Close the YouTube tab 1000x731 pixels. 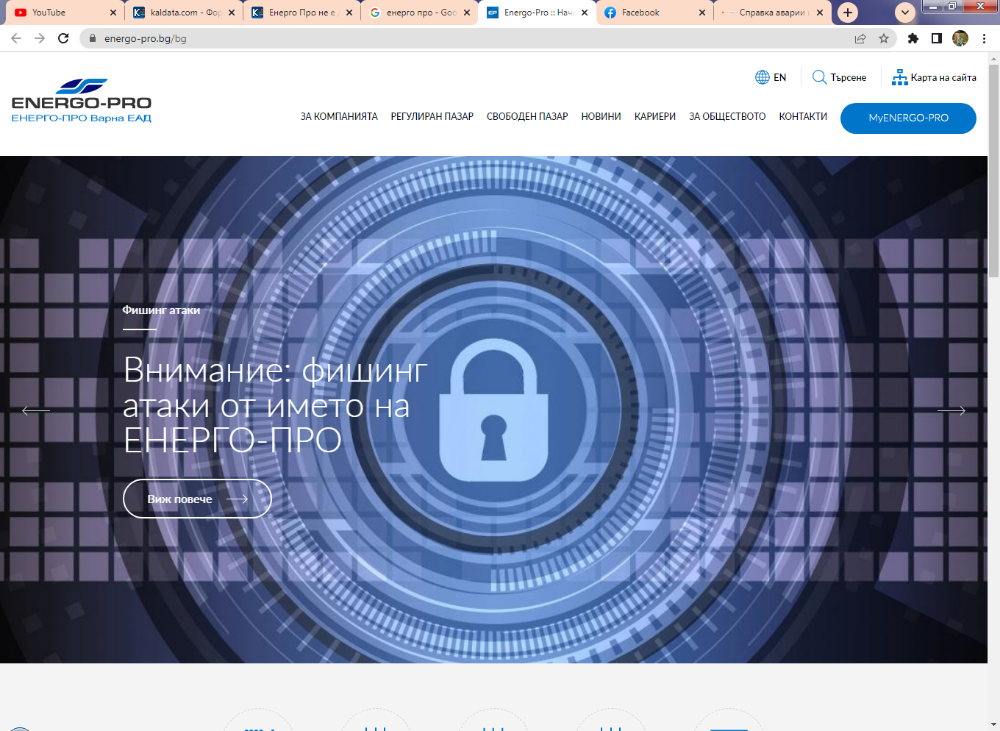pos(113,13)
